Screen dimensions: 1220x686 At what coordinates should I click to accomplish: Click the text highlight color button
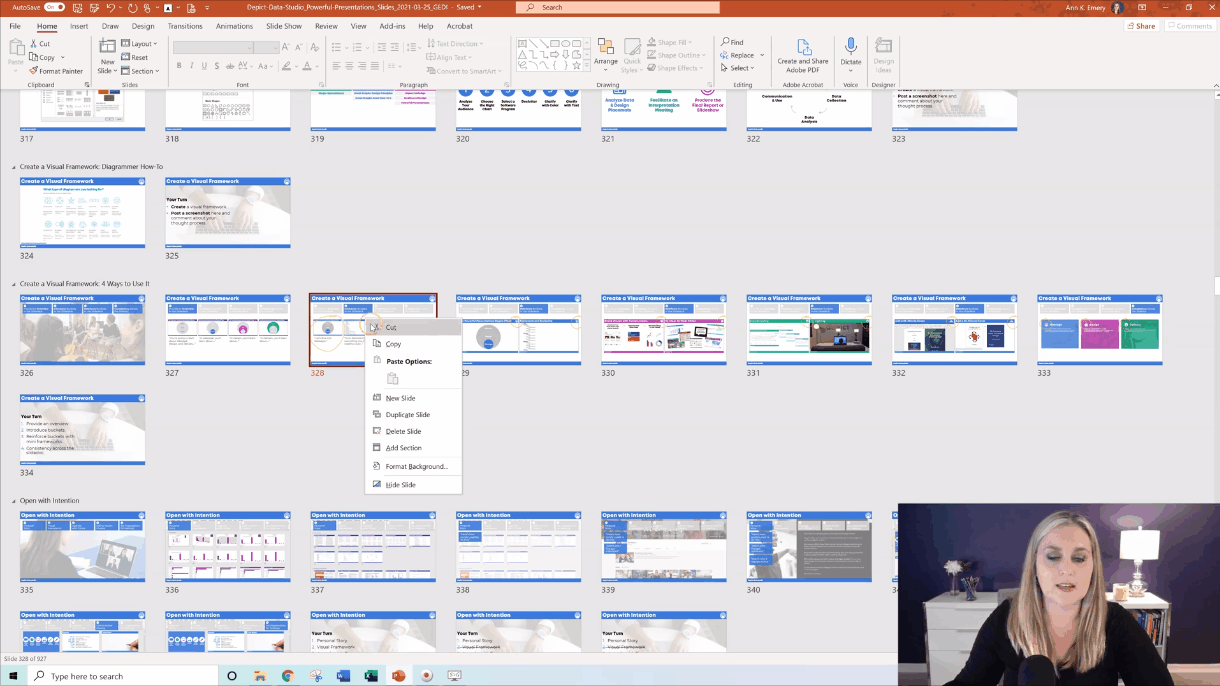coord(286,66)
